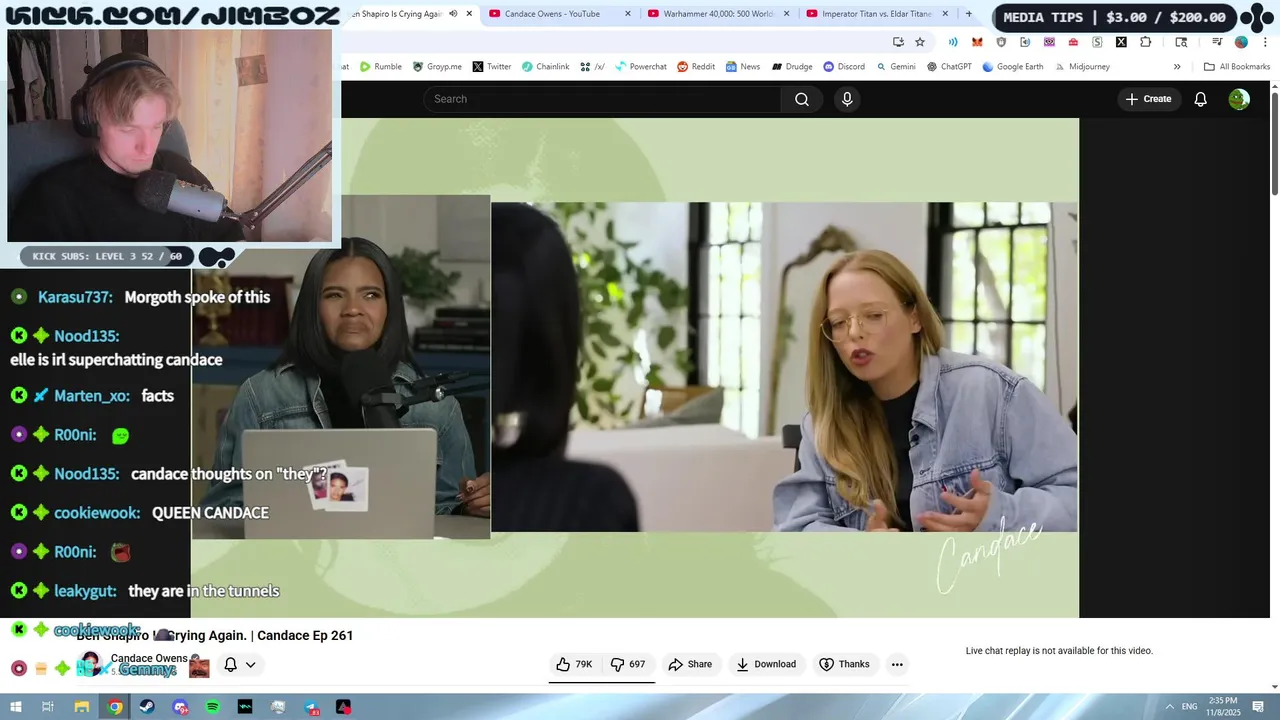Dislike the video (697 thumbs down)
This screenshot has width=1280, height=720.
(x=628, y=664)
